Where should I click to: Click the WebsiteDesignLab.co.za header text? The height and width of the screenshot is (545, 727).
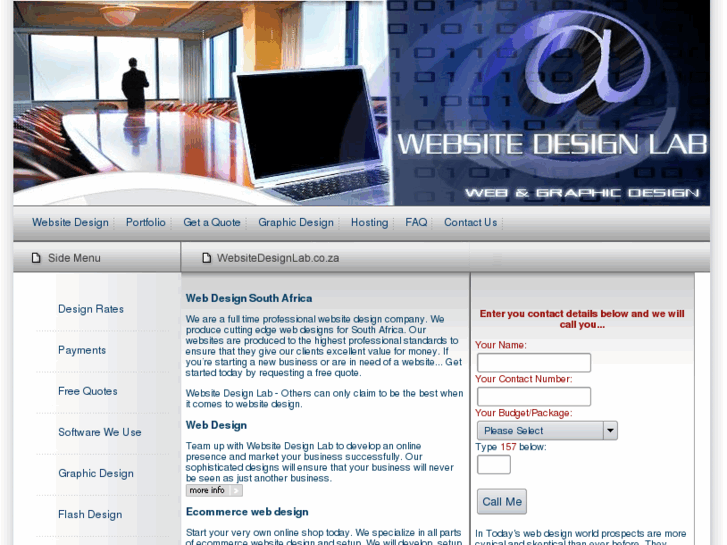coord(278,258)
